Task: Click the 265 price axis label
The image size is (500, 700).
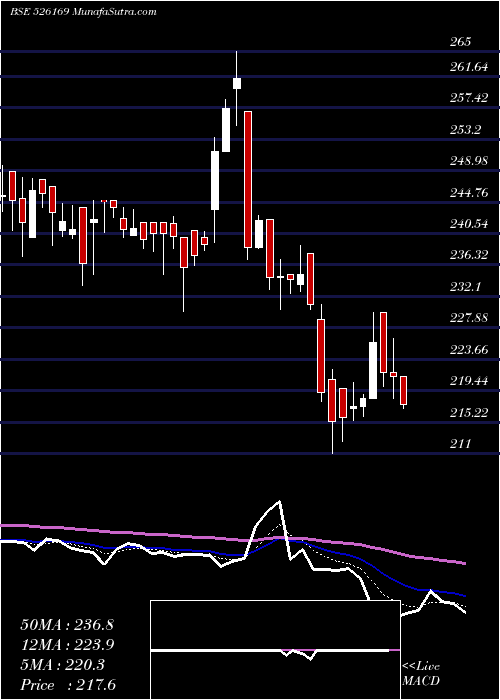Action: pyautogui.click(x=461, y=42)
